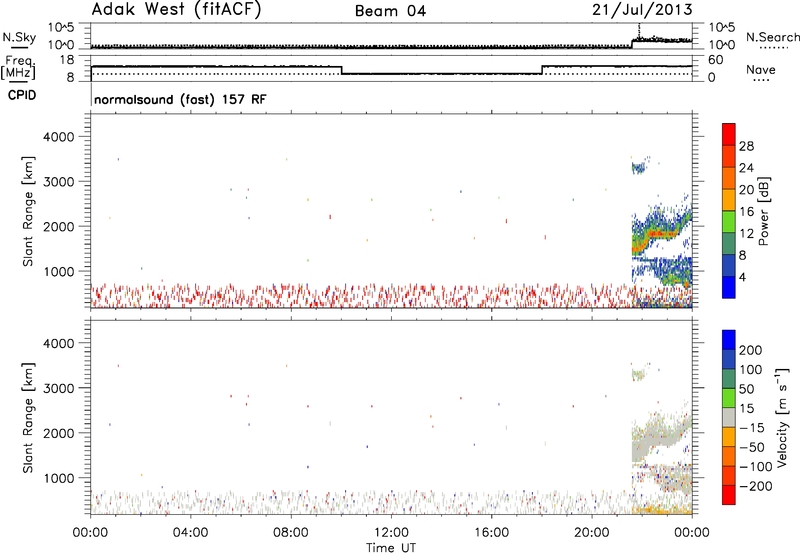Click the 'CPID' label
This screenshot has width=800, height=554.
[x=22, y=95]
